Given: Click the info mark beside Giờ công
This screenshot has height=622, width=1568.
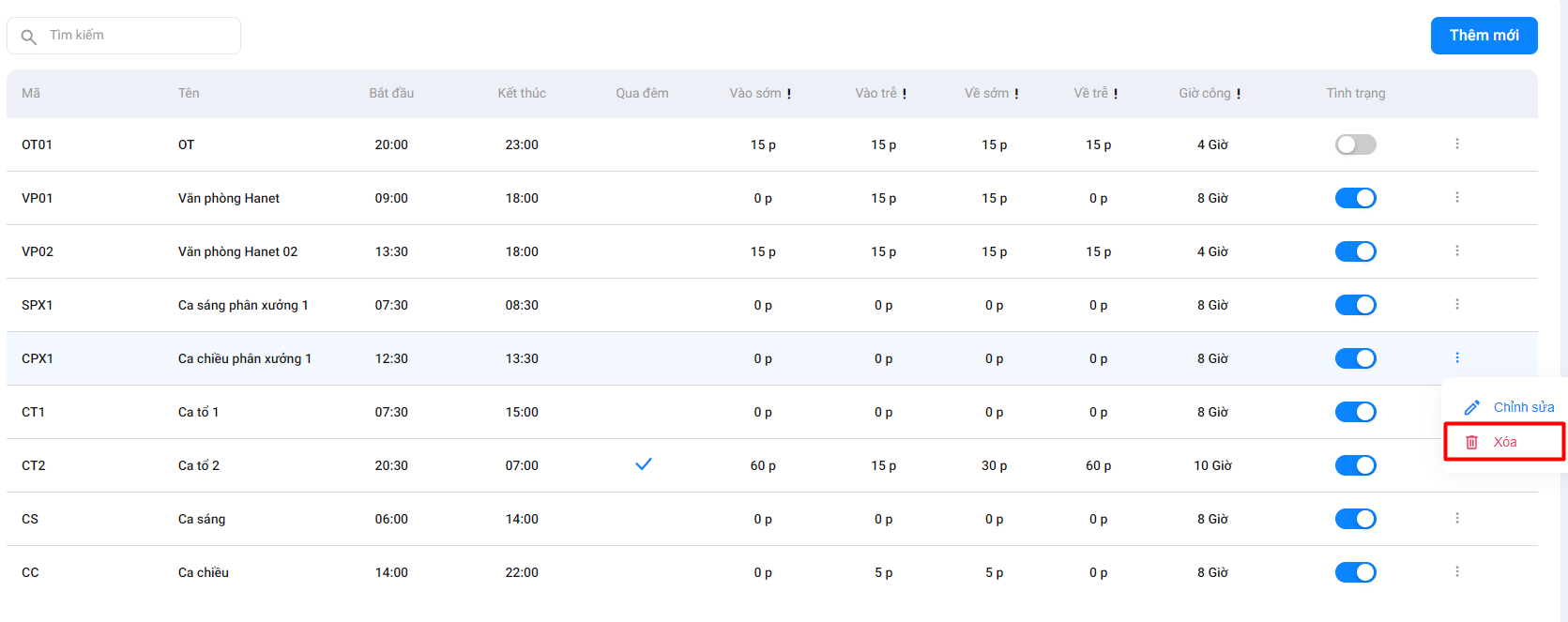Looking at the screenshot, I should pos(1239,94).
